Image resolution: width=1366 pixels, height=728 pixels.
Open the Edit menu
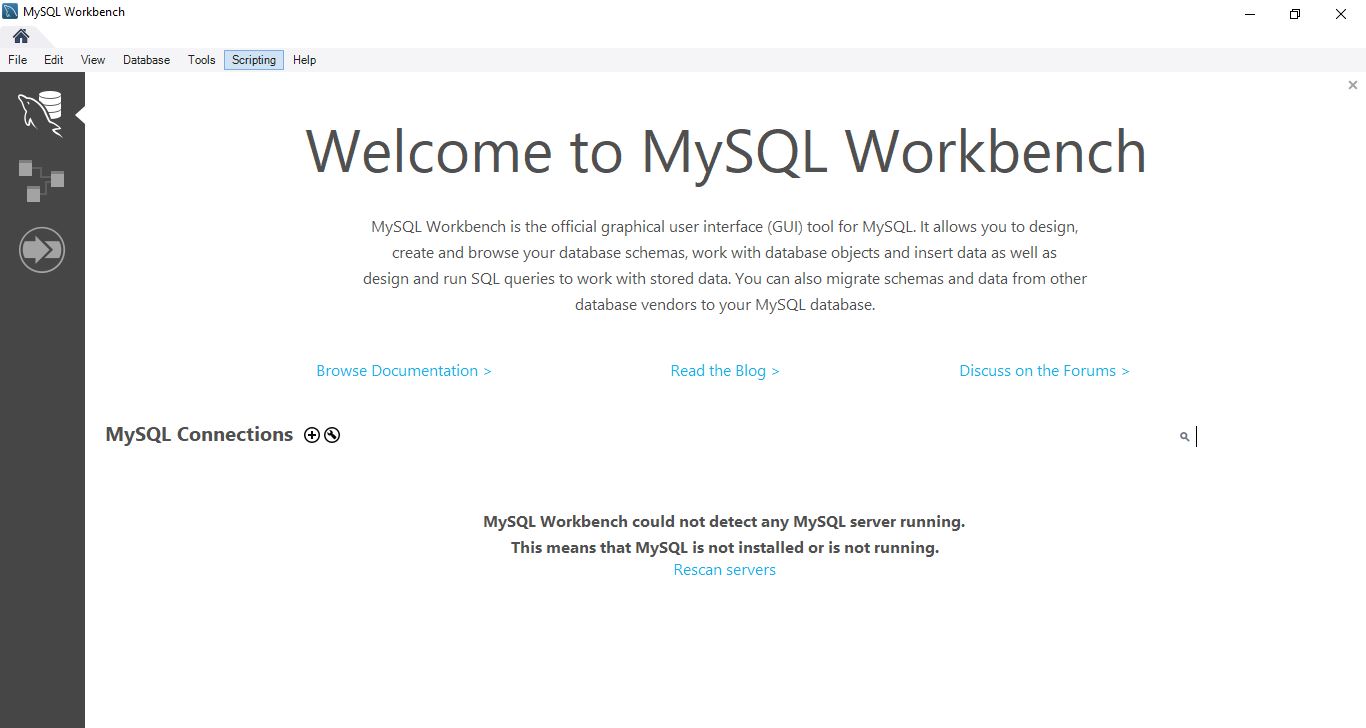(54, 60)
